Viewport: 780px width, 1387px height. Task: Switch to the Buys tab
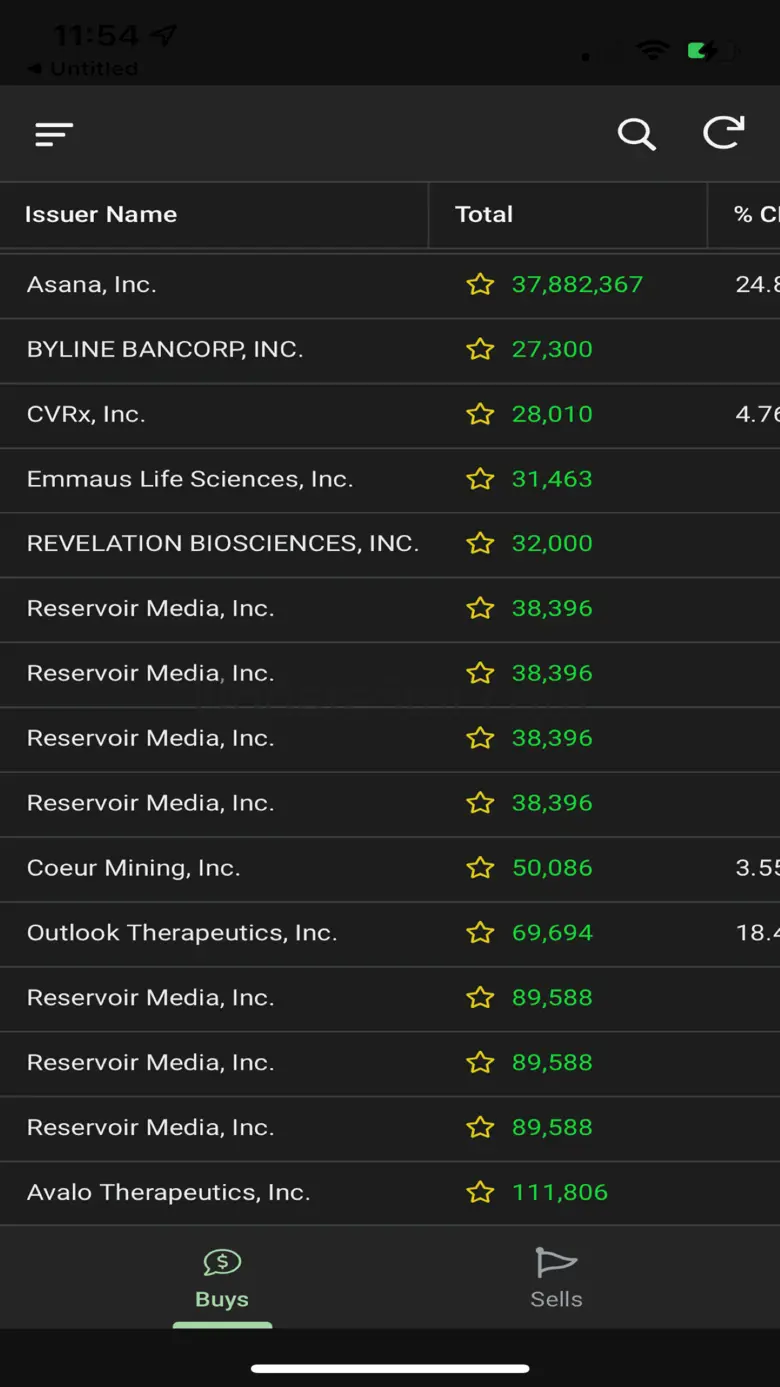point(222,1278)
